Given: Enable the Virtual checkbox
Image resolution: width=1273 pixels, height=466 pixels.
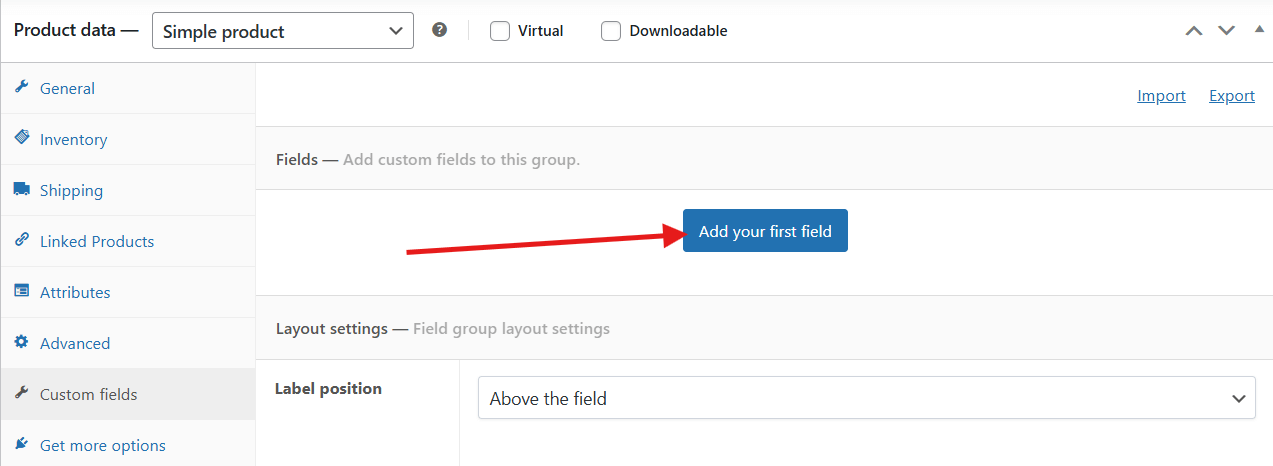Looking at the screenshot, I should pos(500,31).
